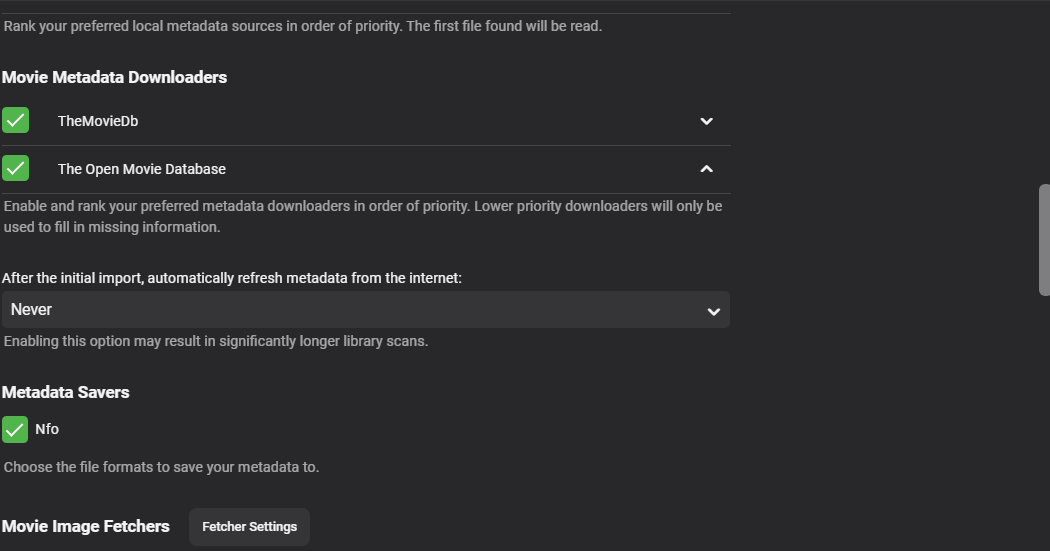Image resolution: width=1050 pixels, height=551 pixels.
Task: Click the Nfo label text
Action: (47, 429)
